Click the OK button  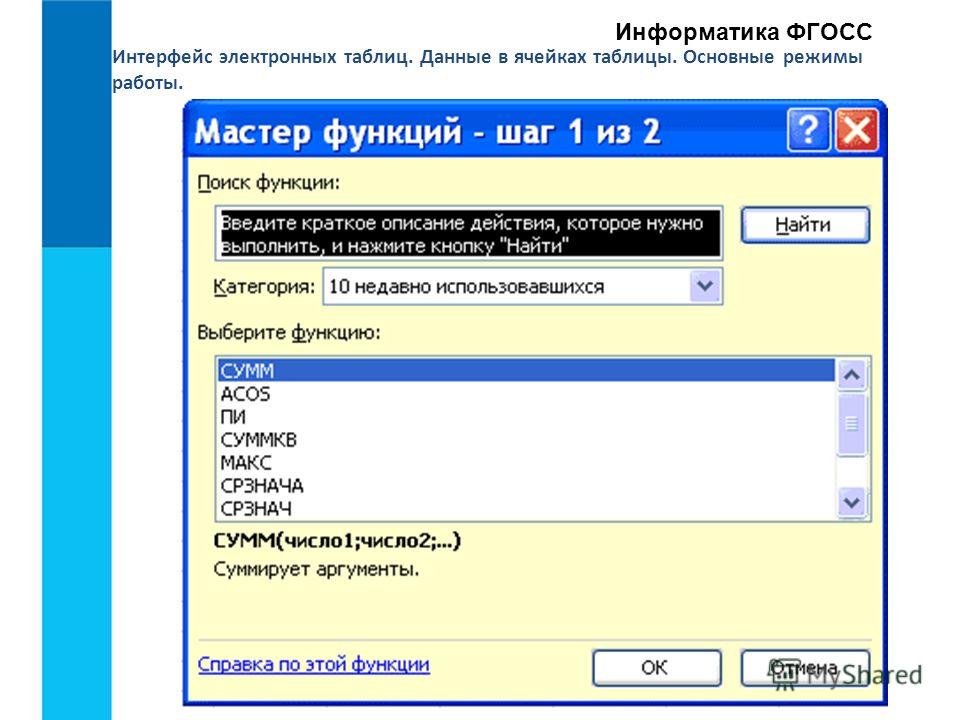click(656, 667)
